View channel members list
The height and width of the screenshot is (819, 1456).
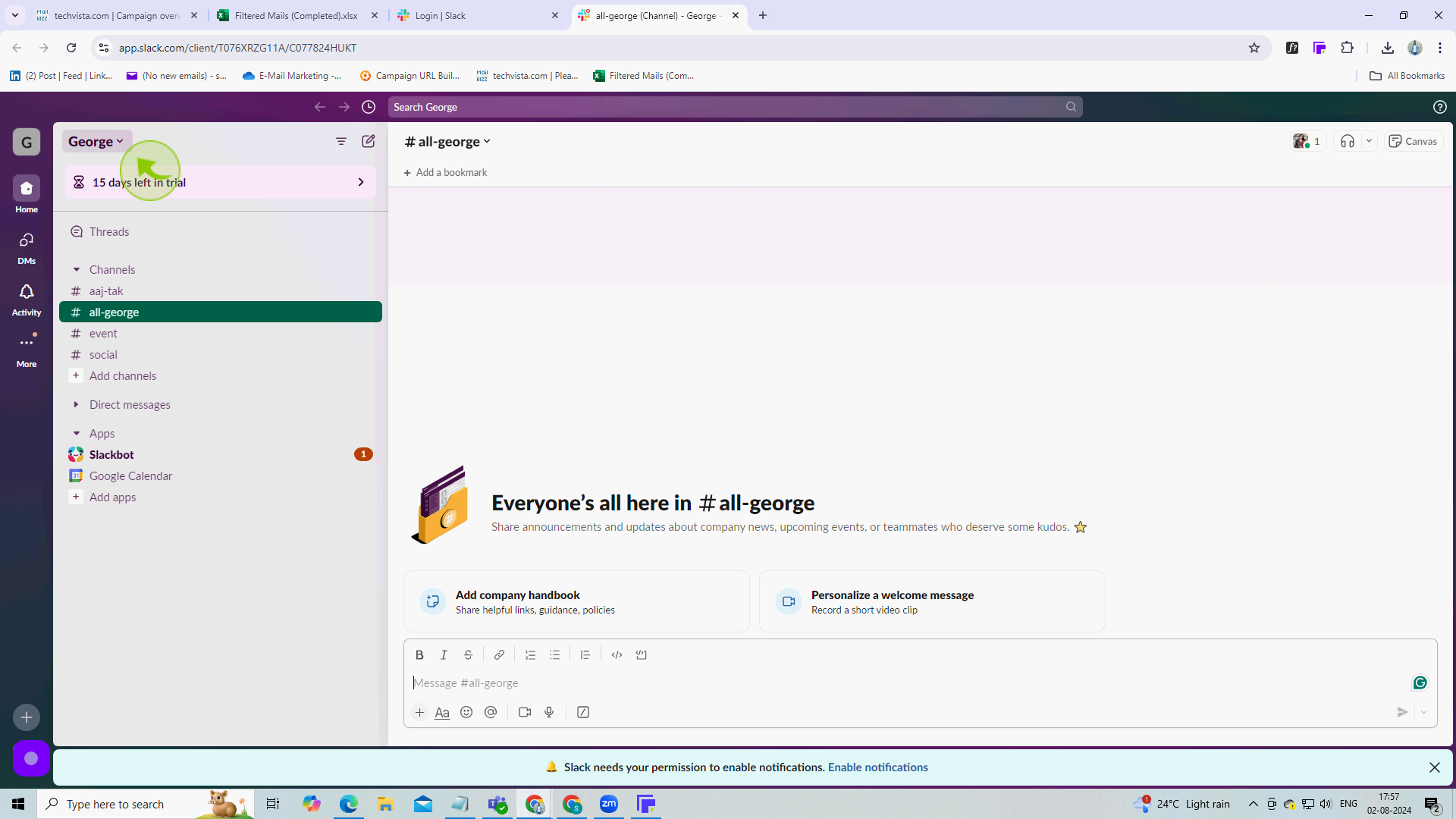click(x=1307, y=141)
